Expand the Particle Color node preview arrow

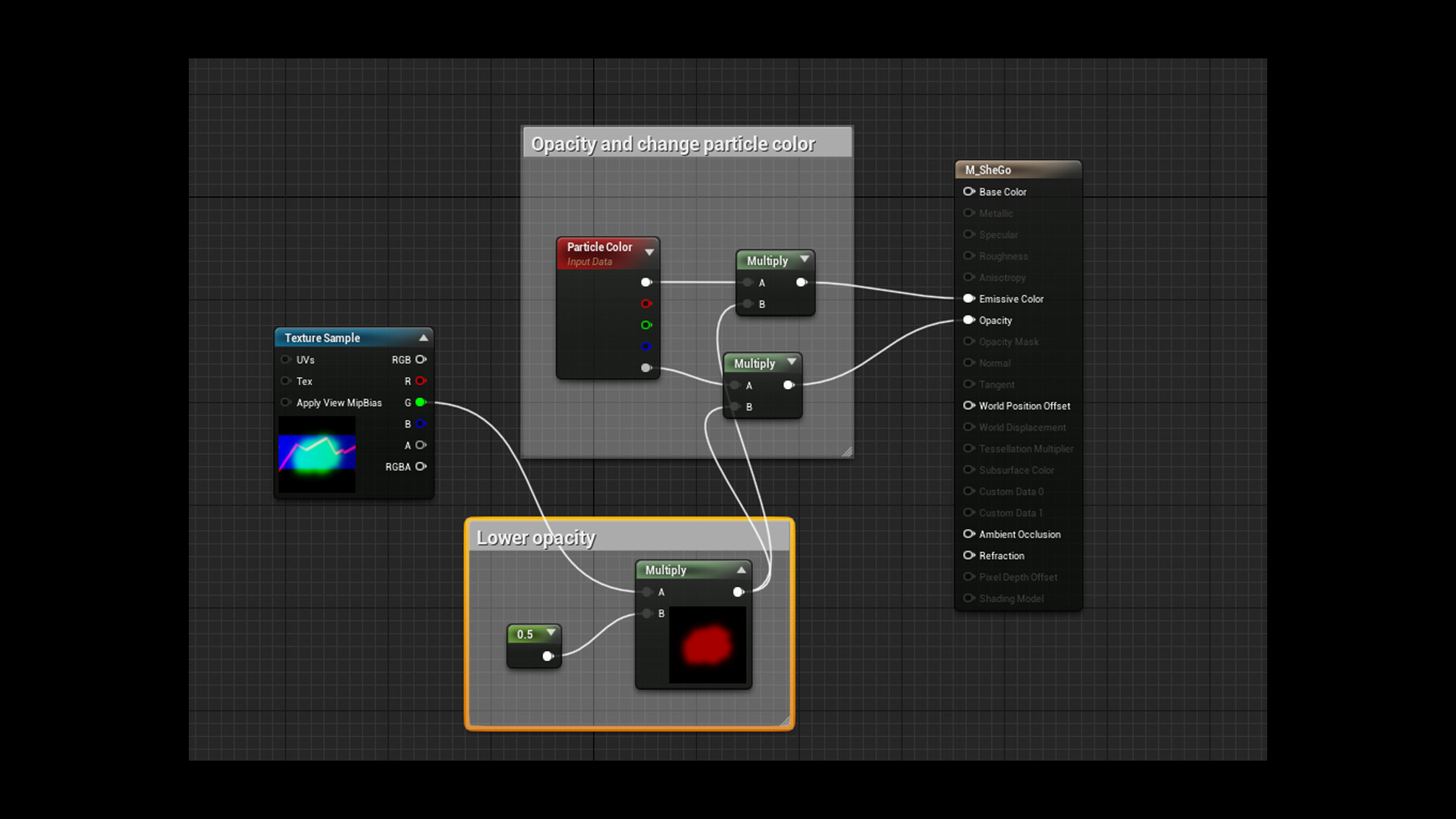(649, 252)
